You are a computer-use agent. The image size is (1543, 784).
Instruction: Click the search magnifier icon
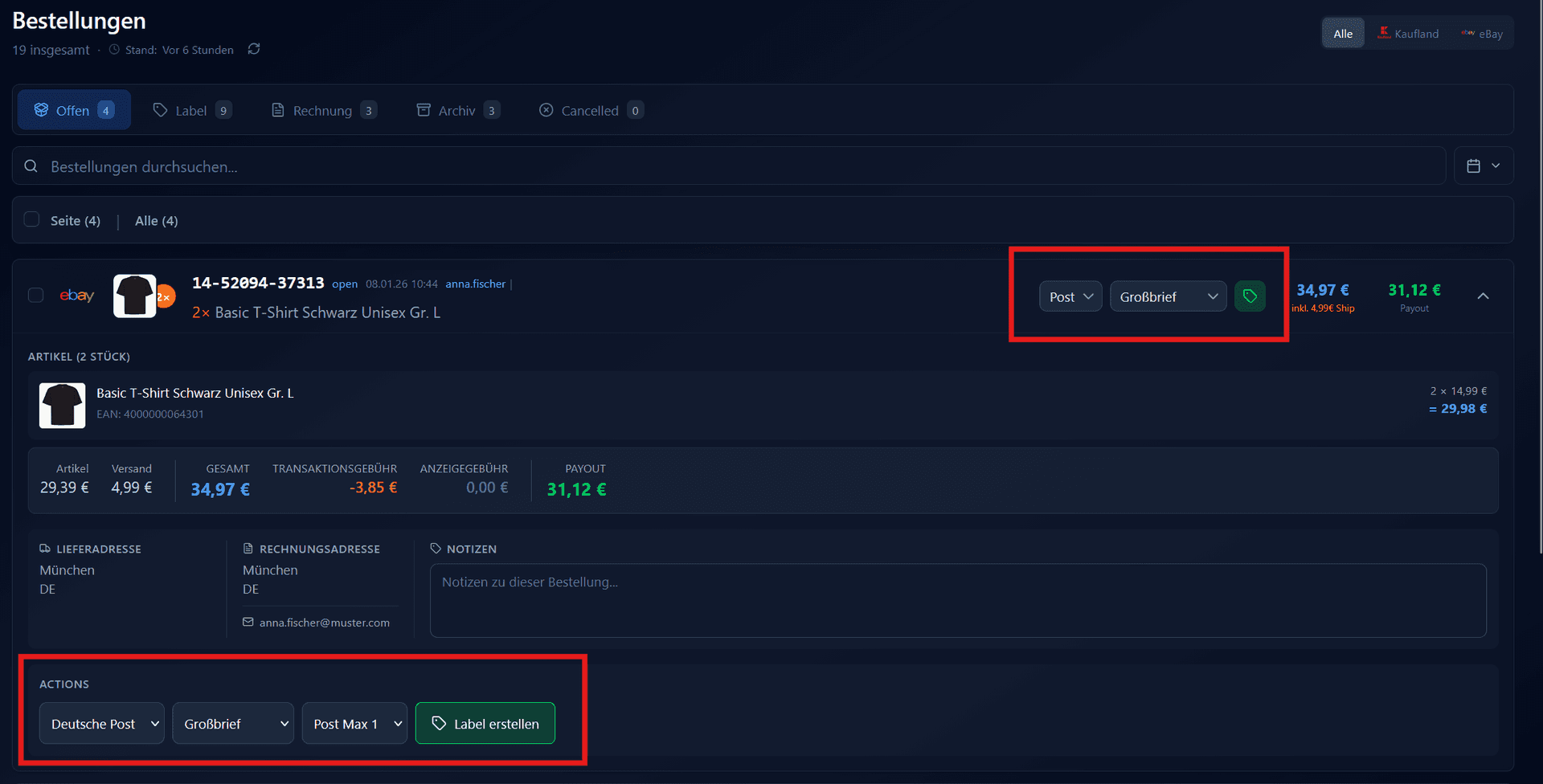point(31,166)
